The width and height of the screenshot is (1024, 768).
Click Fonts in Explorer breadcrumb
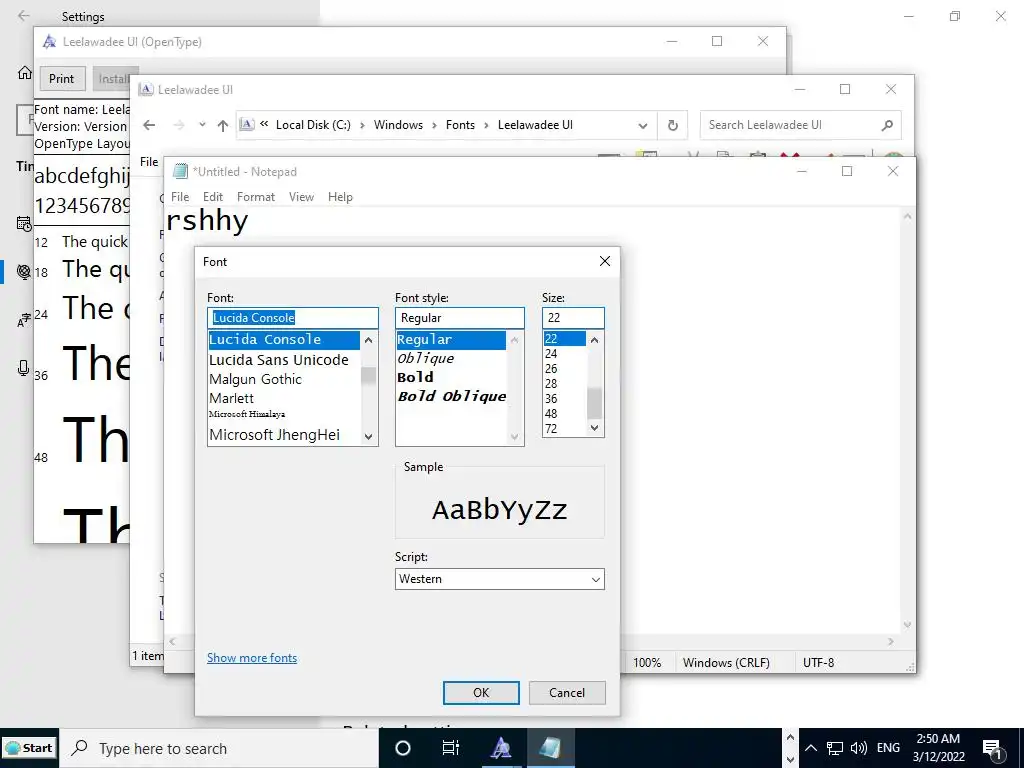coord(460,125)
